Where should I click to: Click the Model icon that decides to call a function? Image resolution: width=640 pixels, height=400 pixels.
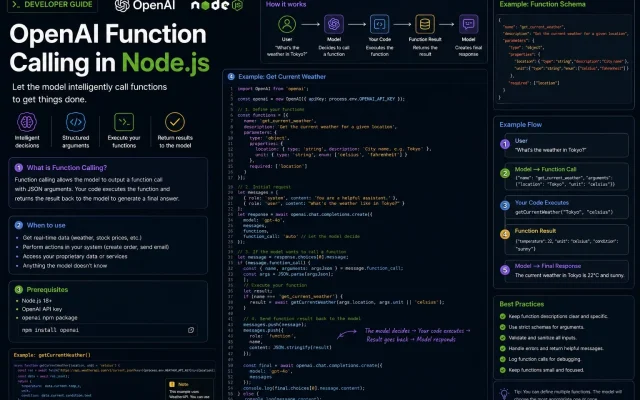(333, 24)
